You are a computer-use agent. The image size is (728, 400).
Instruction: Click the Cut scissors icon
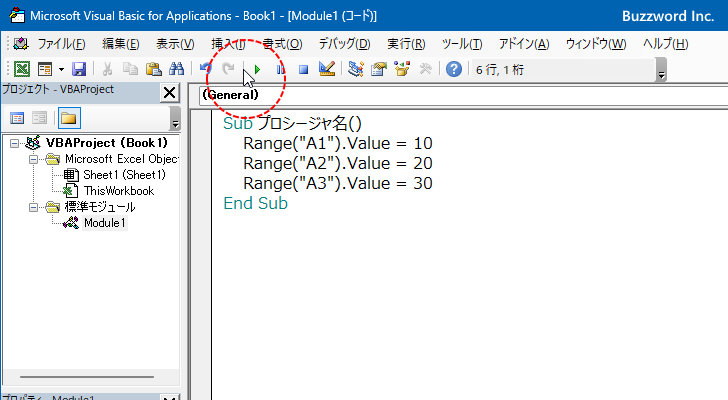(x=107, y=69)
